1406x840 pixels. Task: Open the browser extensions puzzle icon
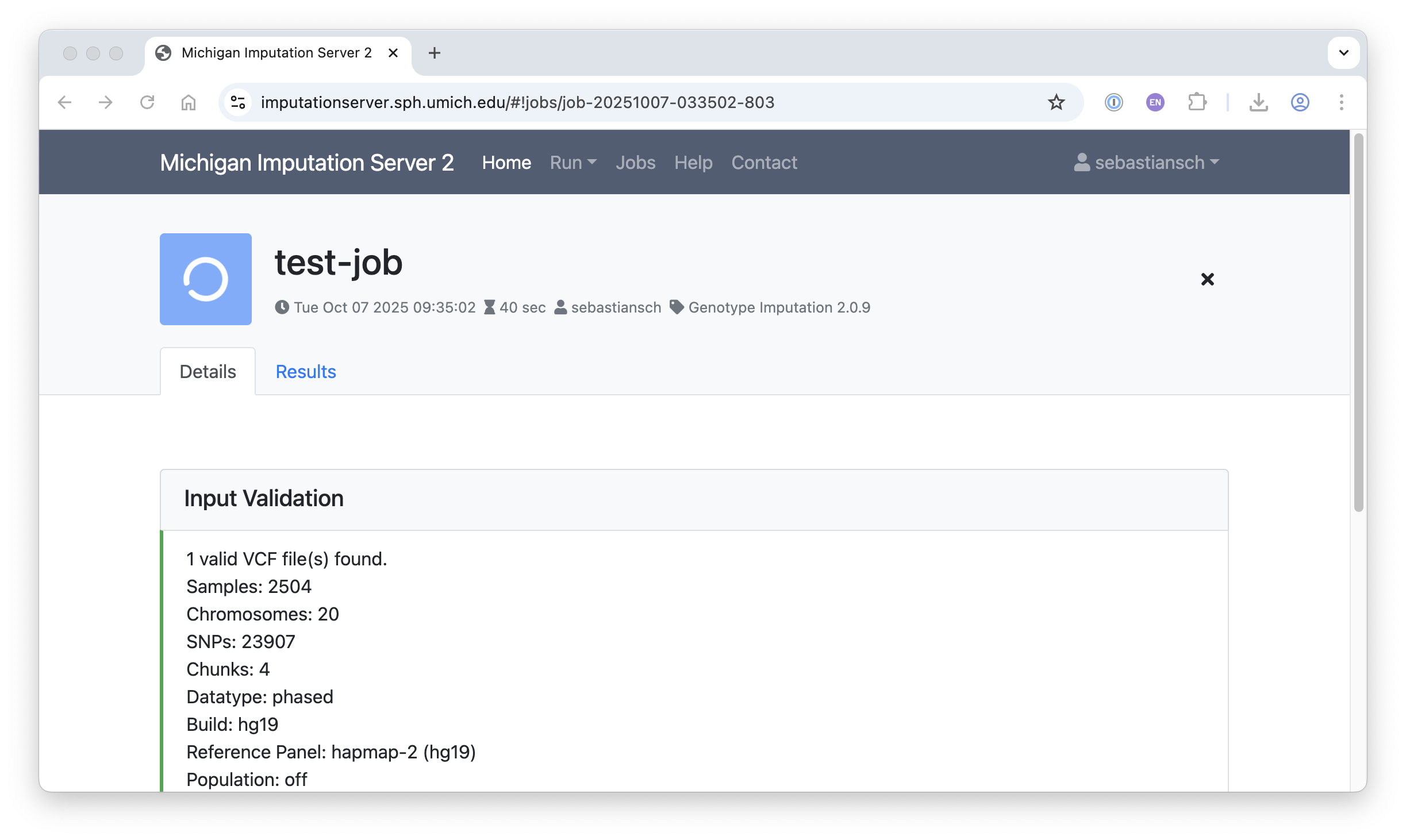click(1197, 102)
